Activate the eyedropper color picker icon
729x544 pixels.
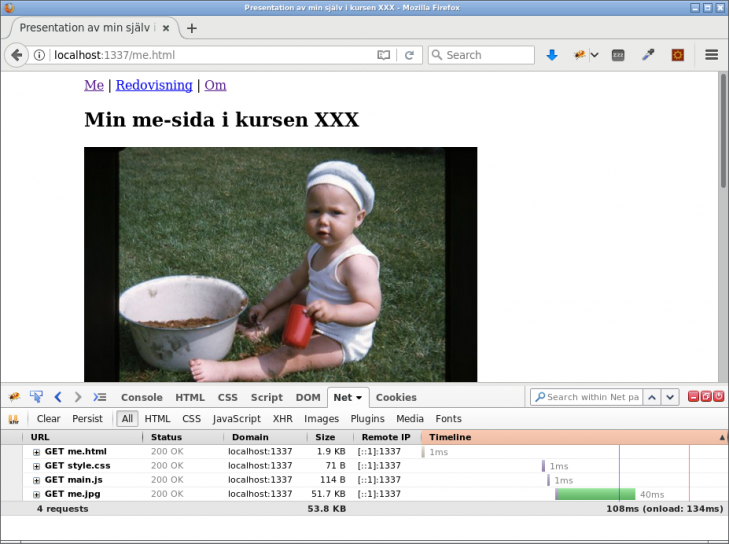(648, 55)
